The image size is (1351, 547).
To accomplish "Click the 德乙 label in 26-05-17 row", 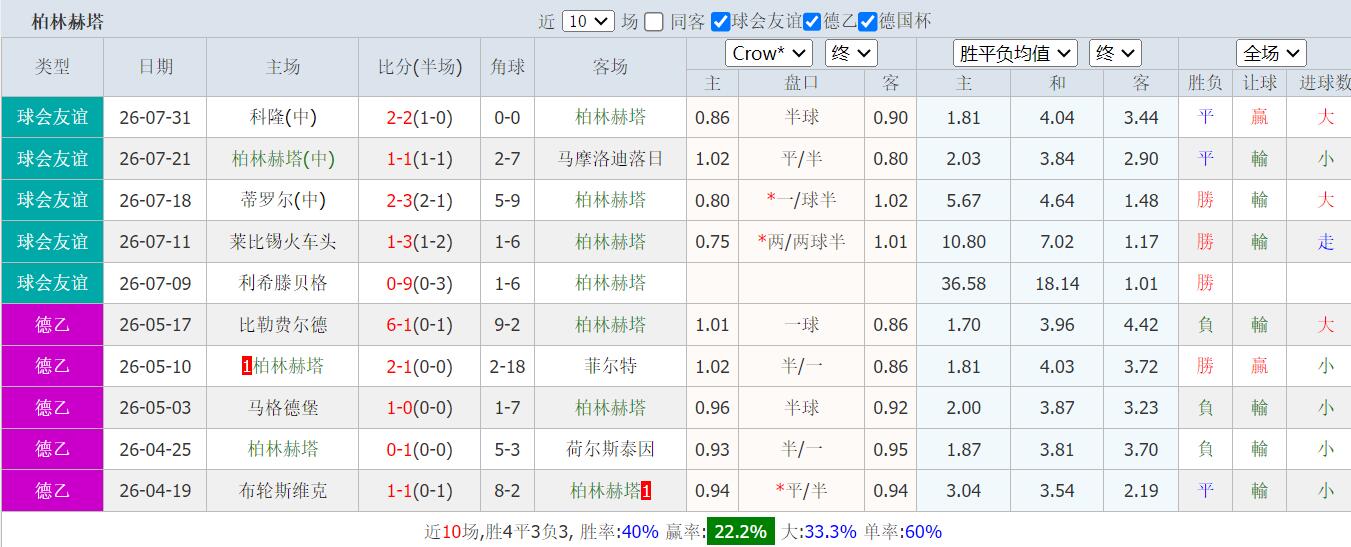I will (x=52, y=324).
